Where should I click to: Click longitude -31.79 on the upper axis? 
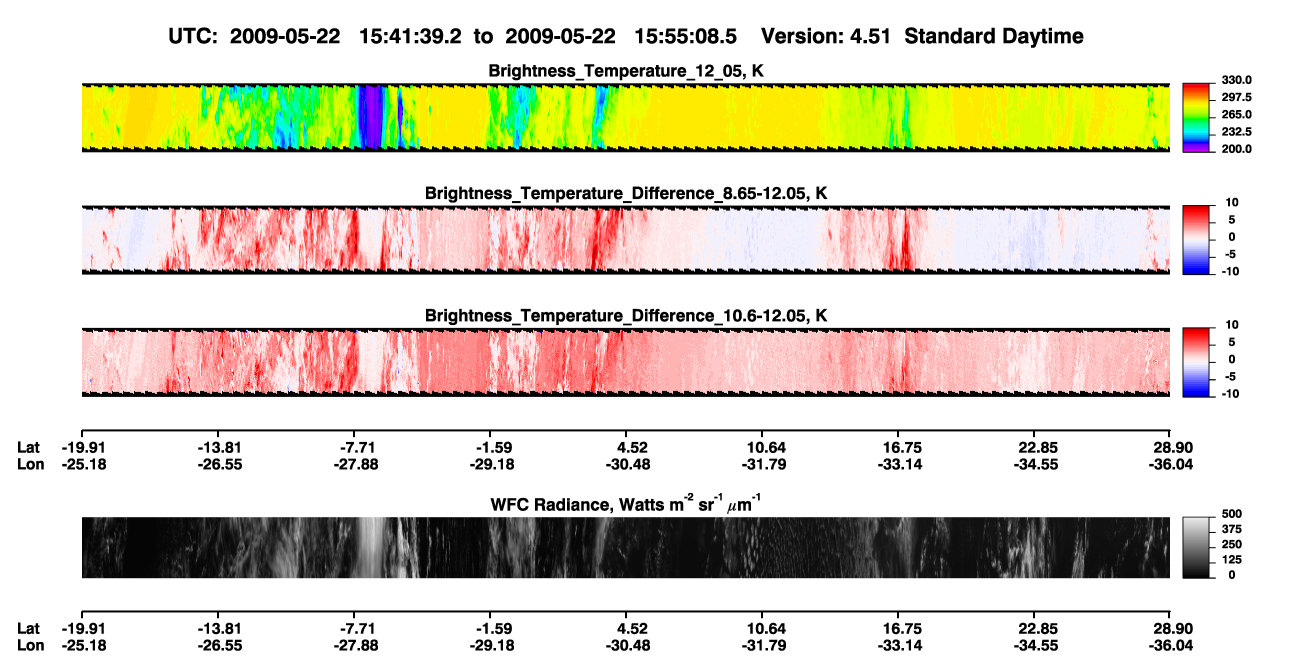(x=763, y=464)
